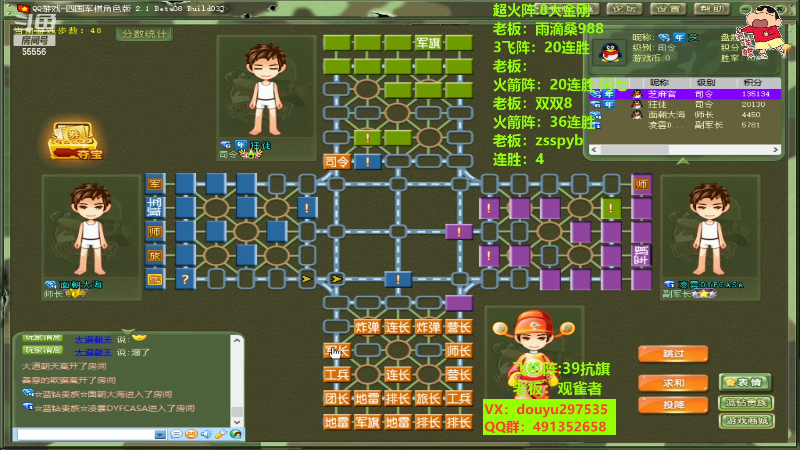This screenshot has height=450, width=800.
Task: Click the green exclamation piece in right camp
Action: [x=611, y=208]
